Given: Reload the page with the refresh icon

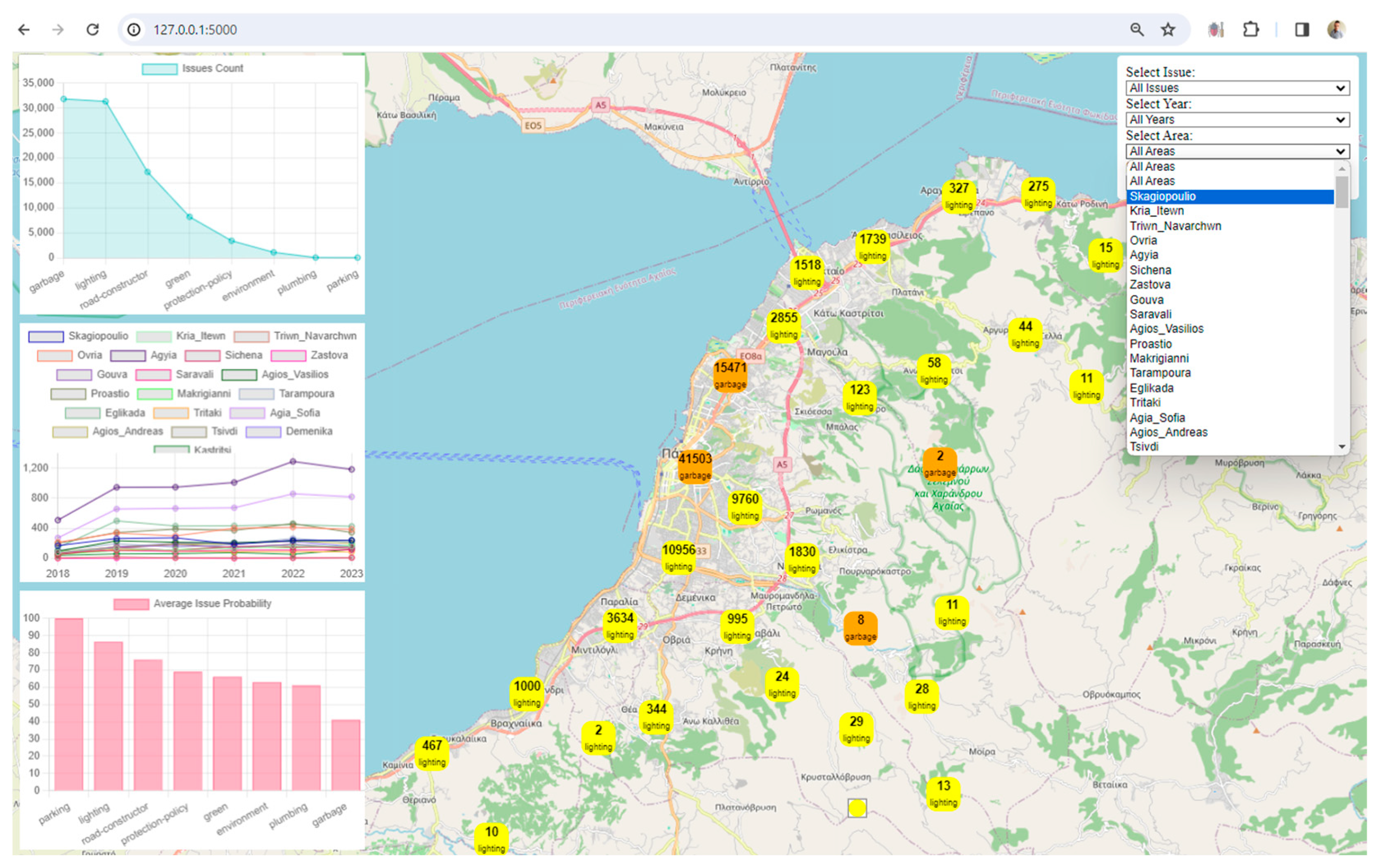Looking at the screenshot, I should [x=92, y=30].
